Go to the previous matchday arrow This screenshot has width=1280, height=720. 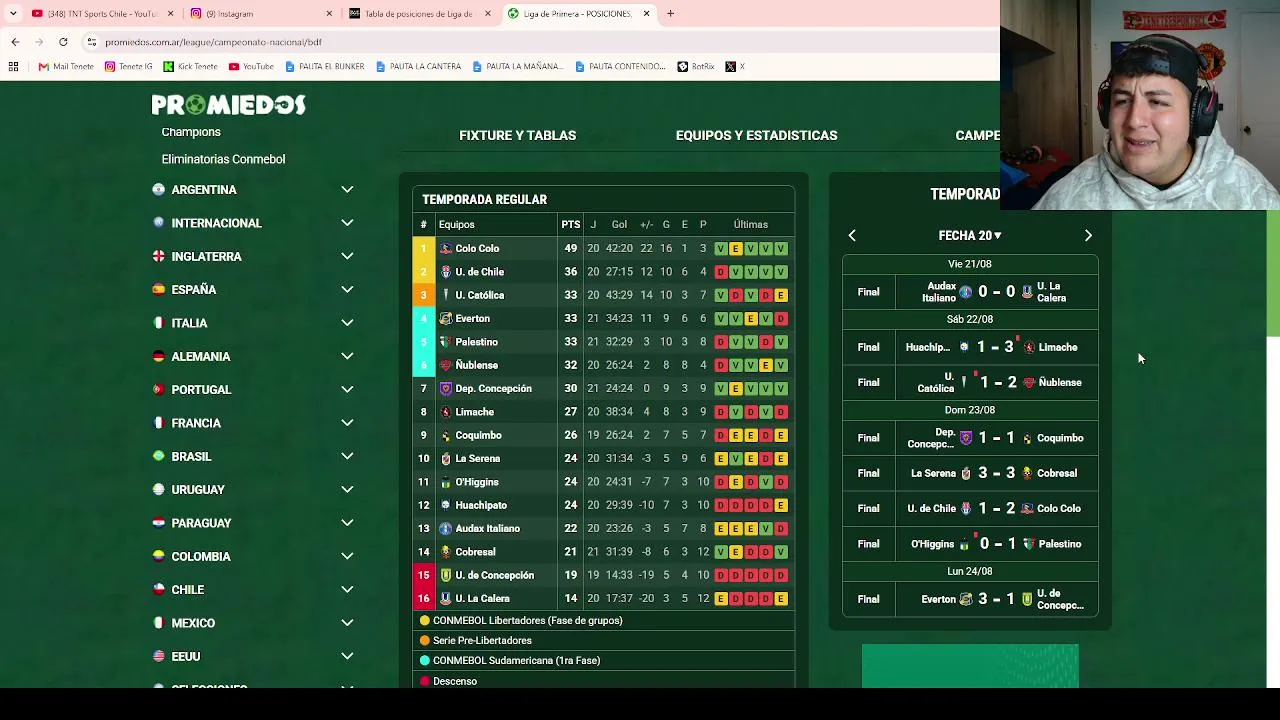(852, 236)
